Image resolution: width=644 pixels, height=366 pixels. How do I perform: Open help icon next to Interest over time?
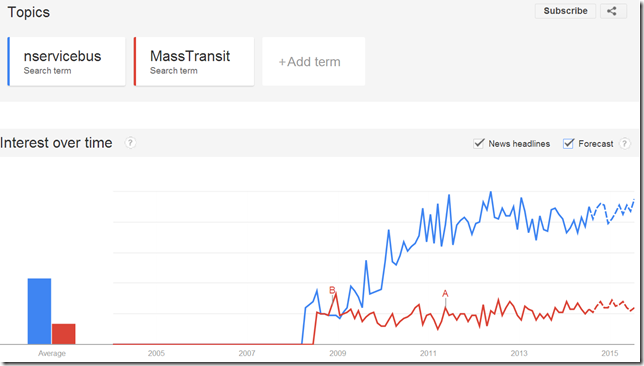(130, 143)
